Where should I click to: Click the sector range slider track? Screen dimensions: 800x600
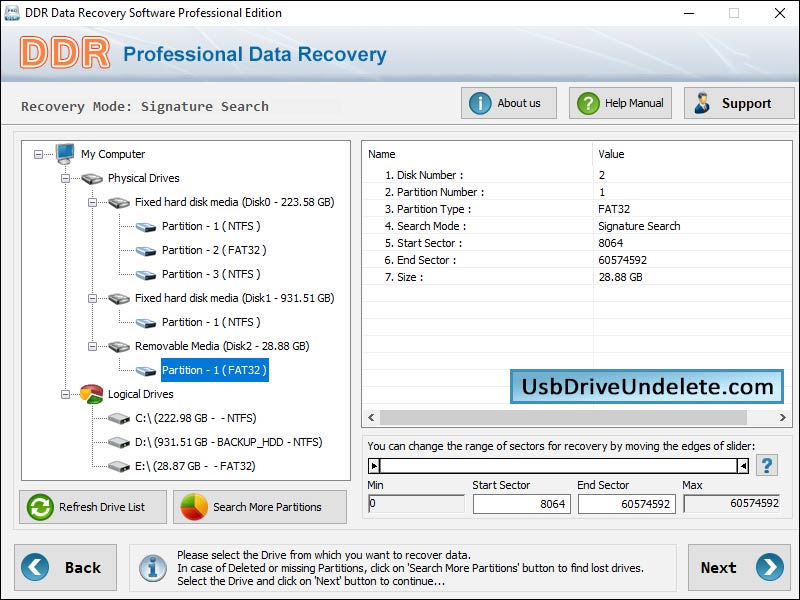[x=559, y=465]
